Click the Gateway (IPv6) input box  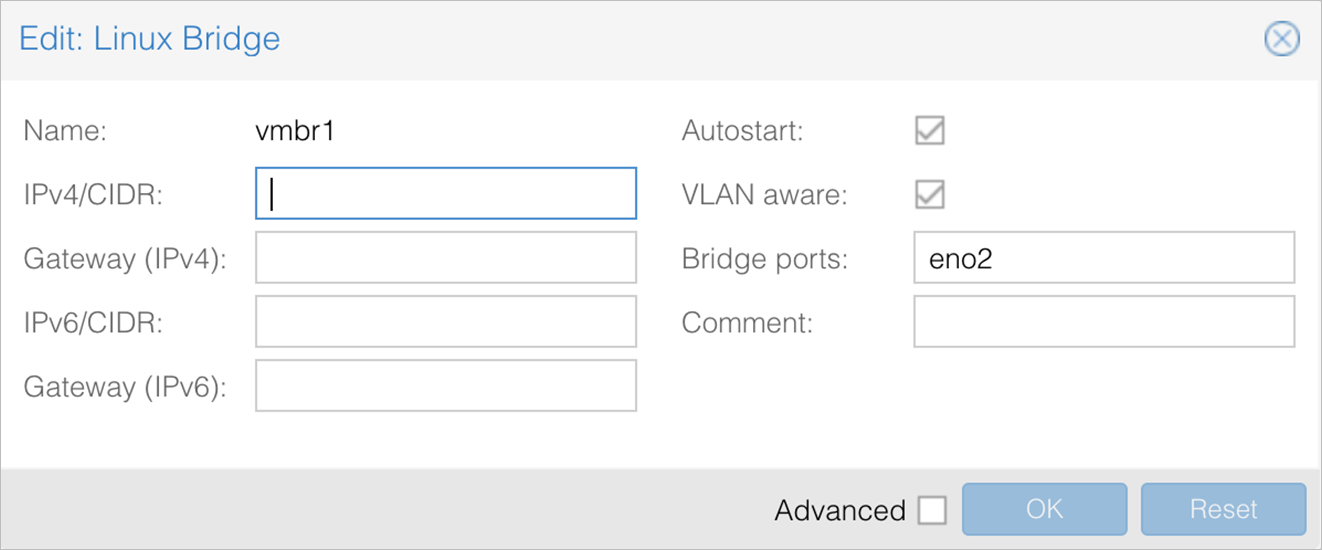pos(446,386)
